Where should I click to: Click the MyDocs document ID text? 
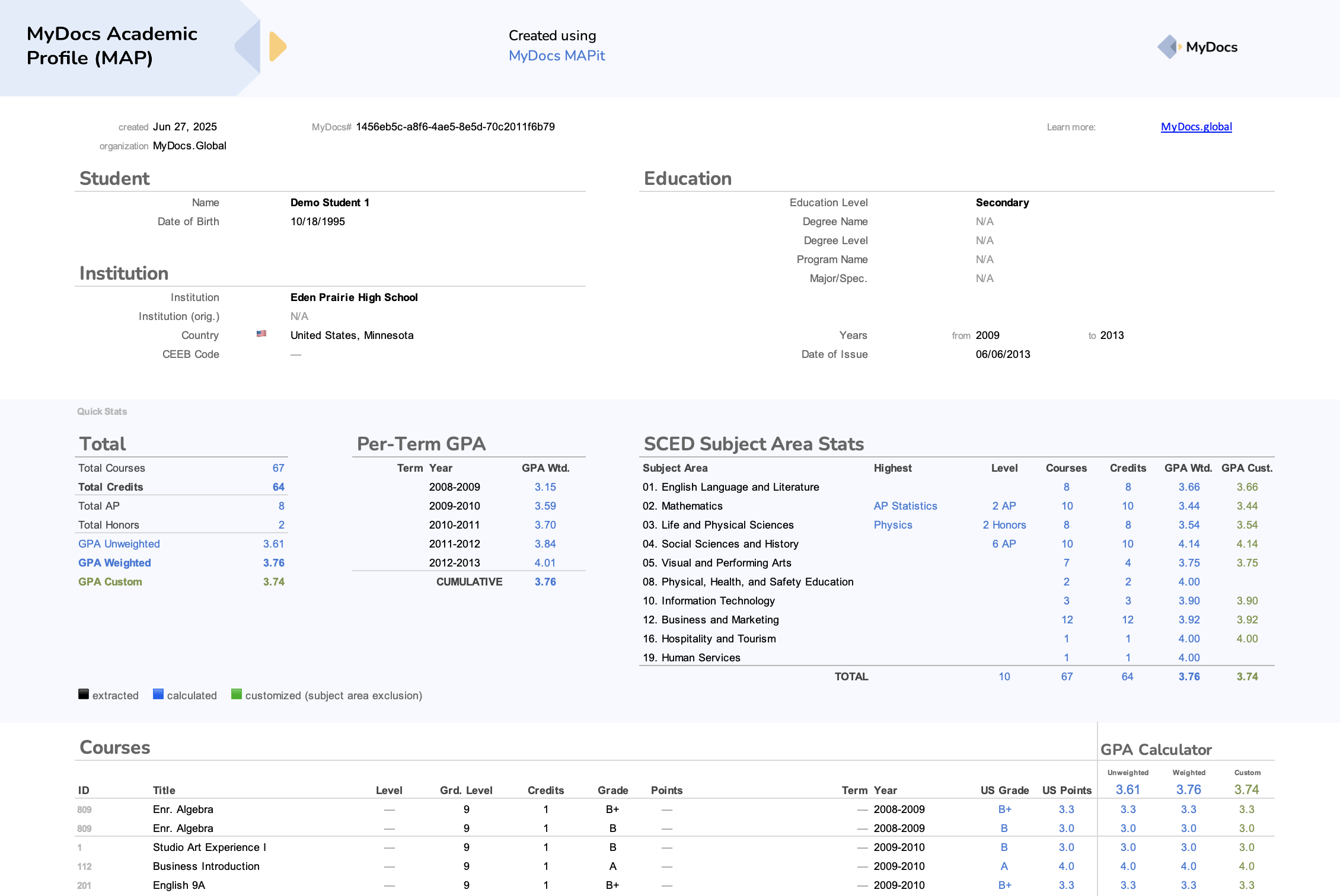[455, 127]
